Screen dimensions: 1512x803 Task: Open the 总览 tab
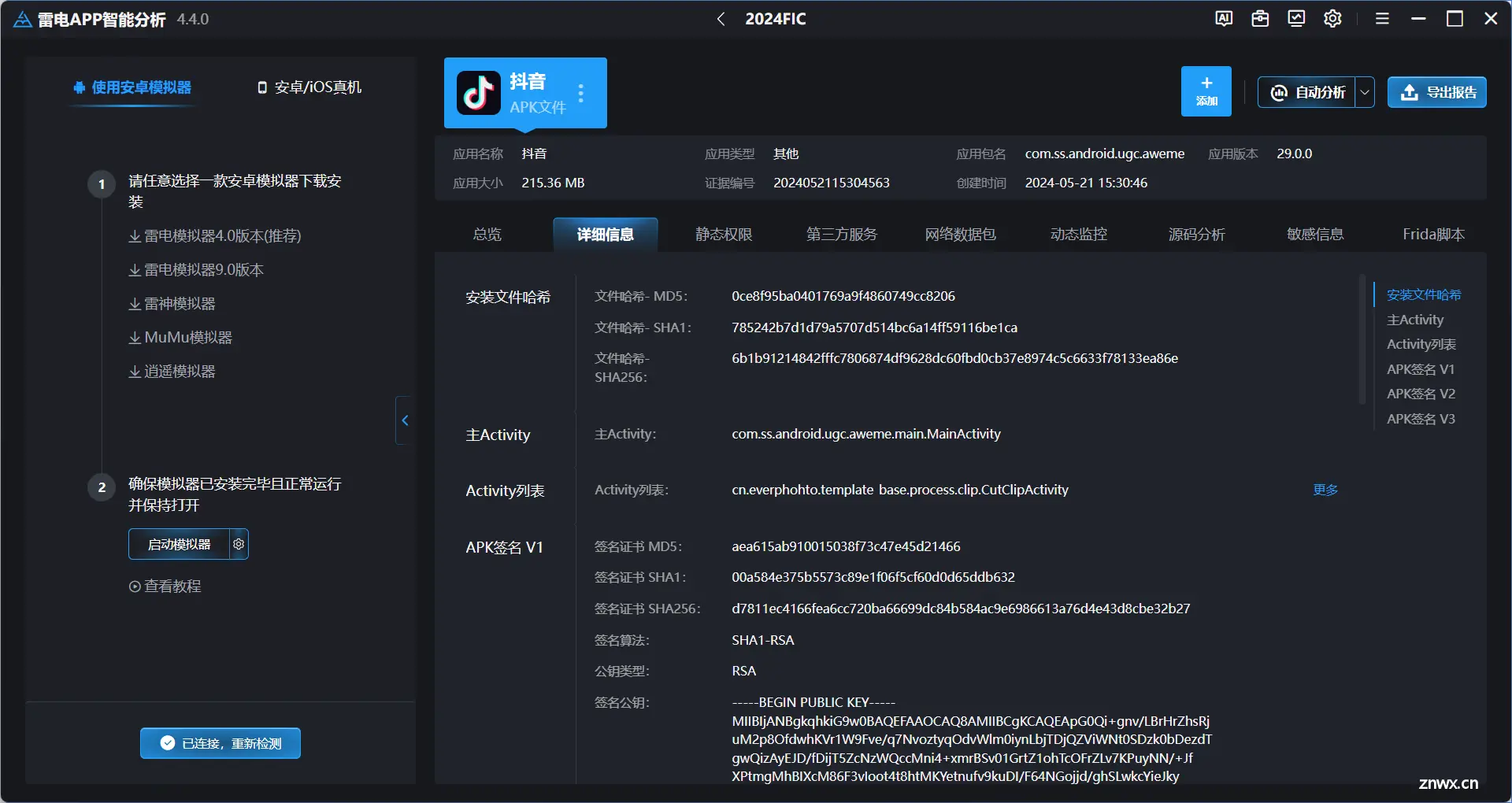(487, 235)
